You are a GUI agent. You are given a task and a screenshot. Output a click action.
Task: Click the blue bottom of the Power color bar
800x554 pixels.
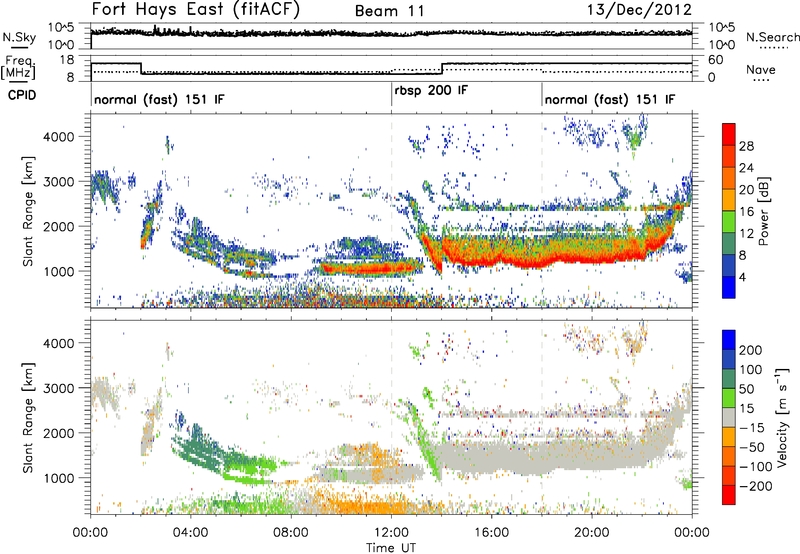(x=729, y=288)
